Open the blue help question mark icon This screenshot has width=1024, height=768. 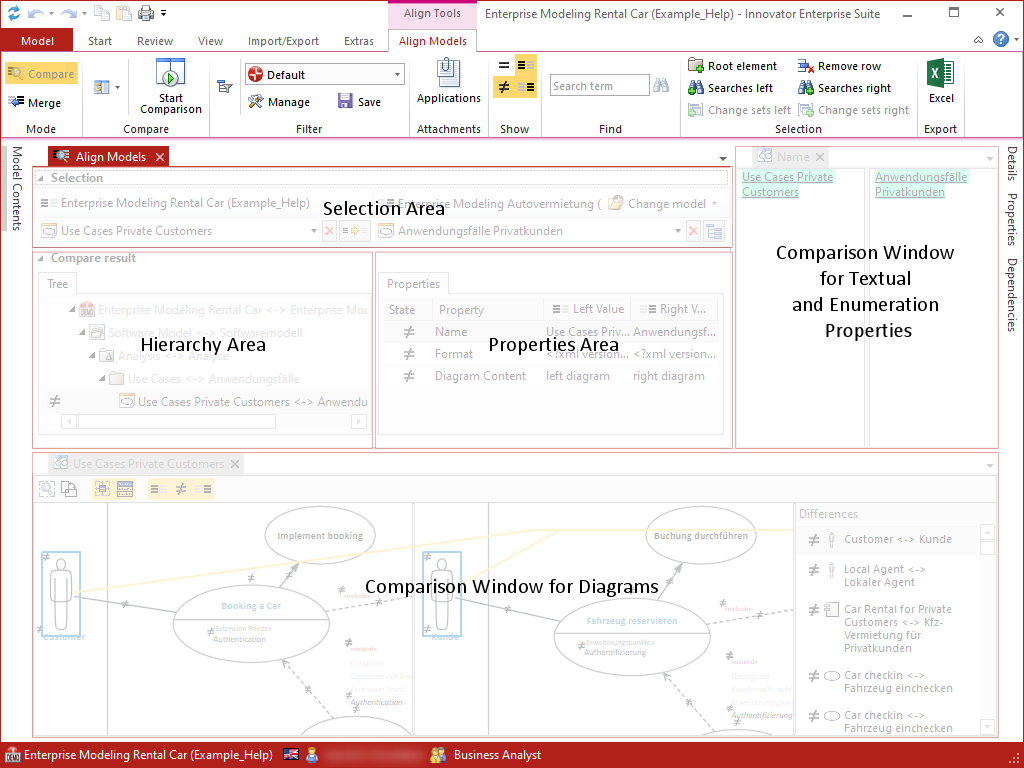(x=1000, y=39)
